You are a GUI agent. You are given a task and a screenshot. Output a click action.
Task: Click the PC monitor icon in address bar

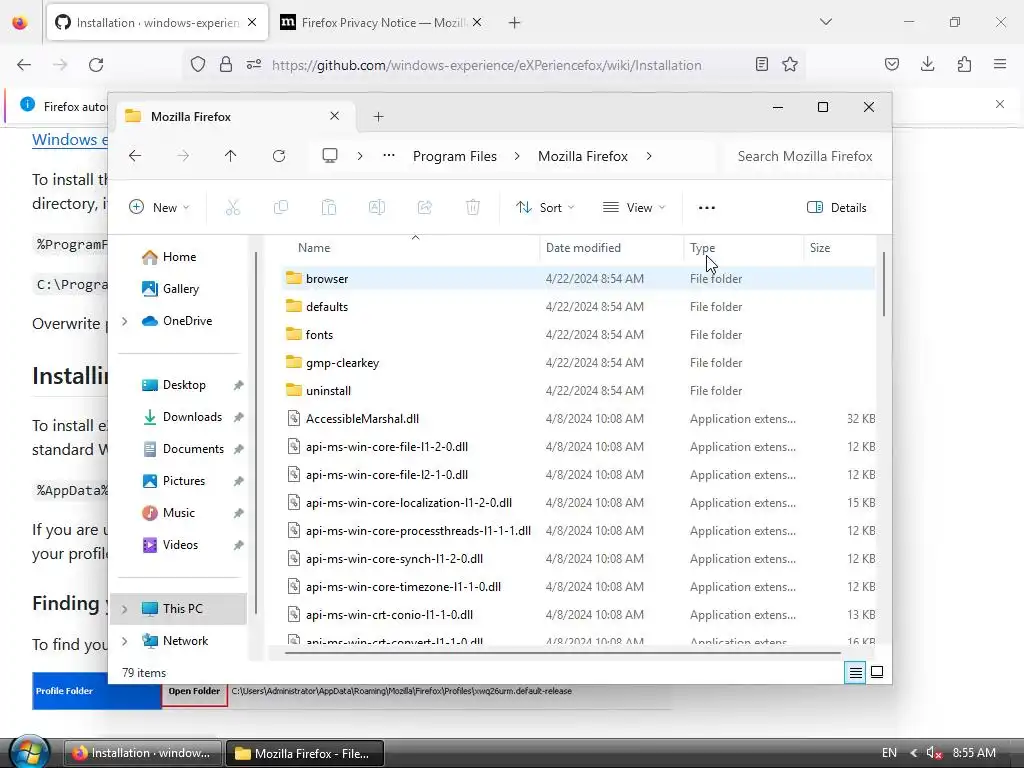coord(330,156)
